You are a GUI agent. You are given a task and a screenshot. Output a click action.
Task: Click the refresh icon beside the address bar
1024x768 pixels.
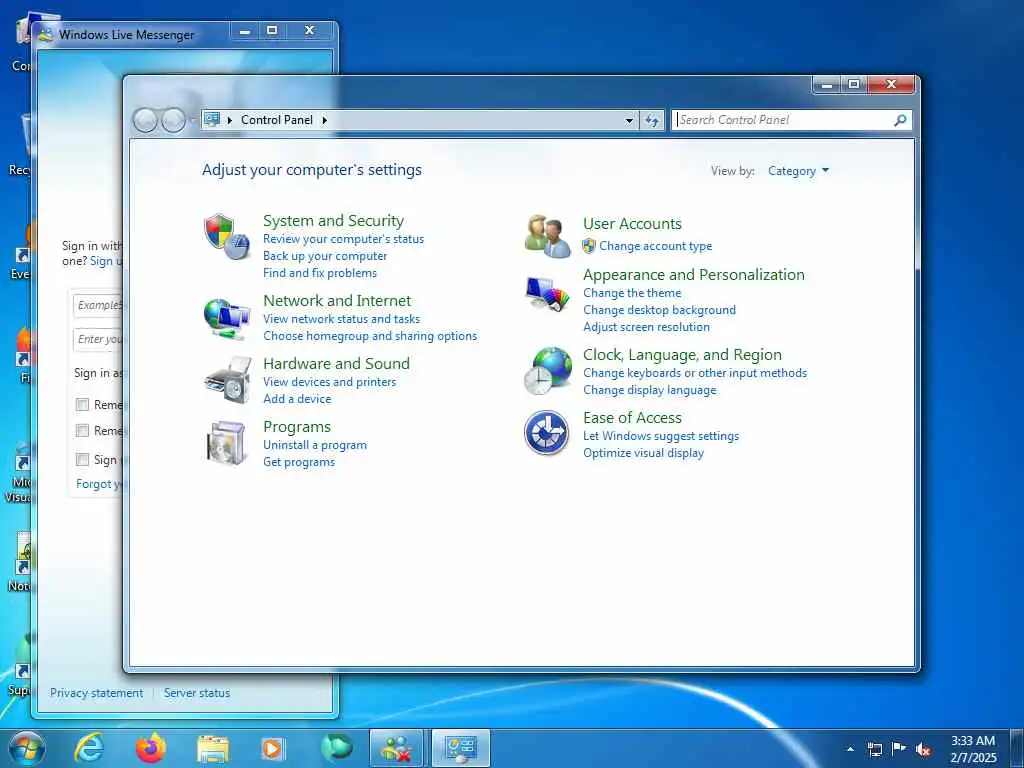(x=652, y=120)
